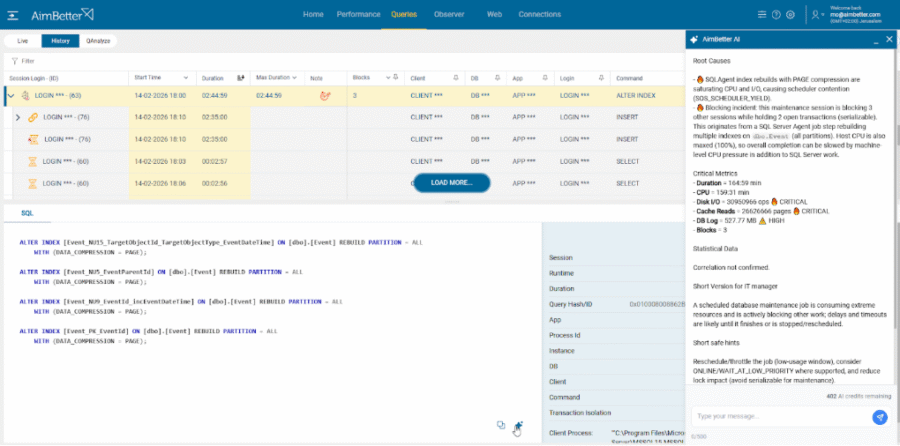Click the AI message input field
The height and width of the screenshot is (446, 900).
775,417
